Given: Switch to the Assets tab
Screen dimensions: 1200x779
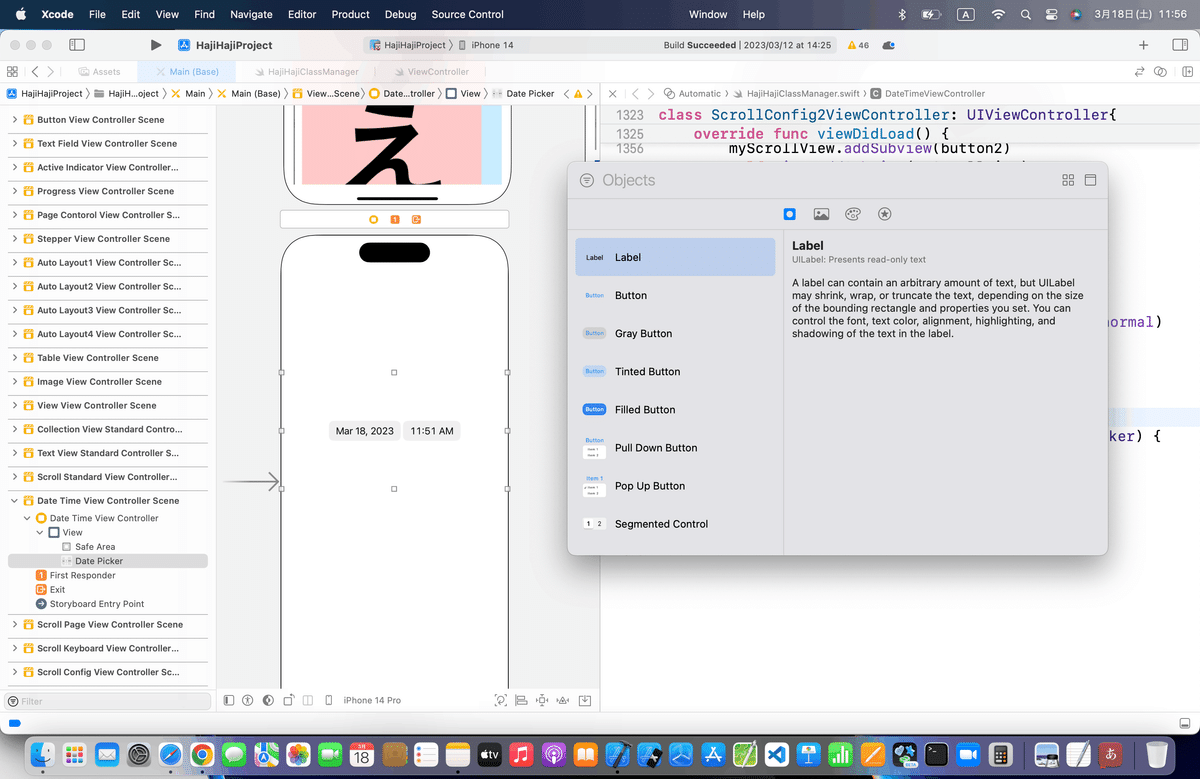Looking at the screenshot, I should click(x=98, y=72).
